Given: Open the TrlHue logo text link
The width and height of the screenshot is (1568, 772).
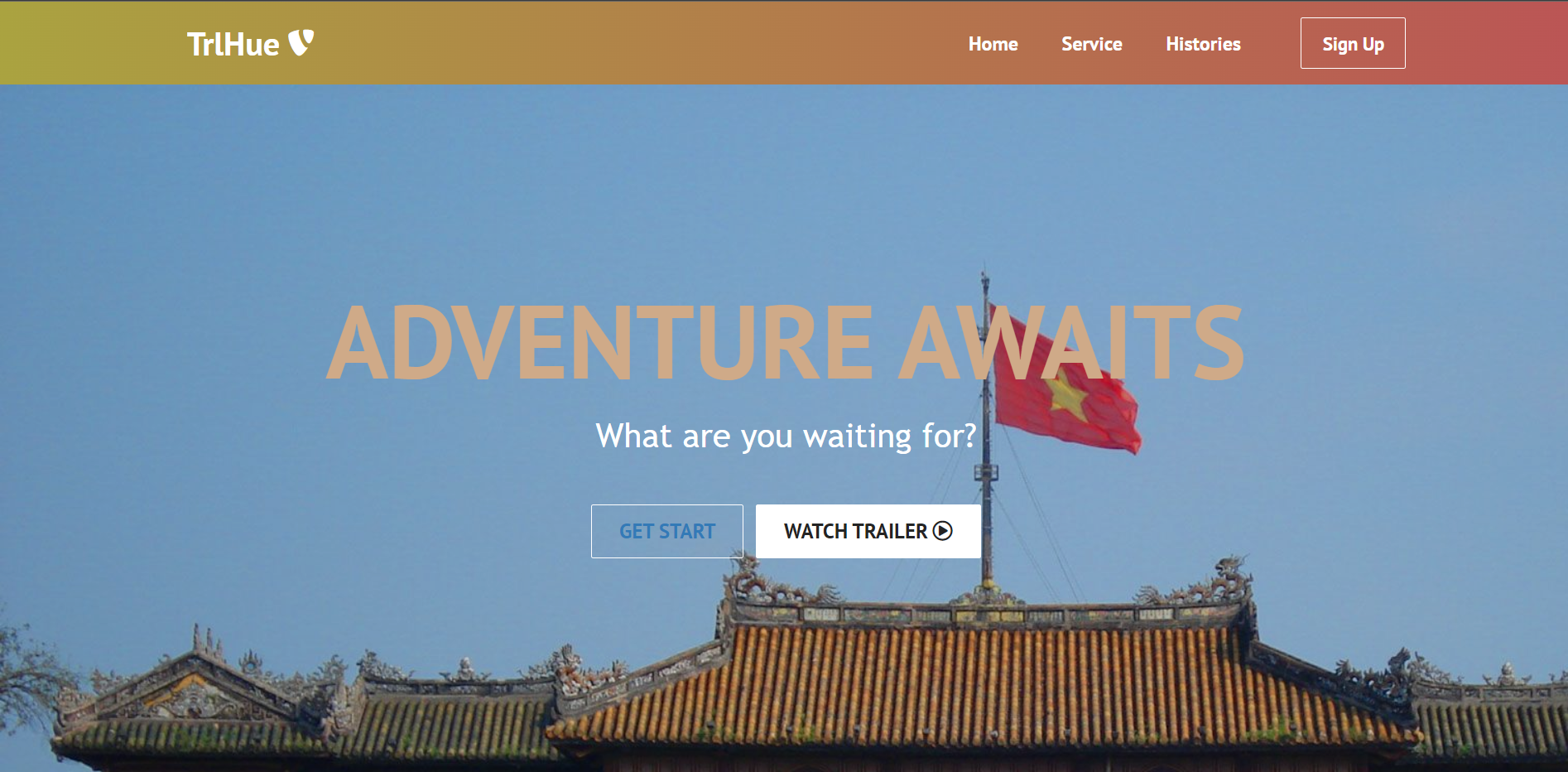Looking at the screenshot, I should 233,44.
